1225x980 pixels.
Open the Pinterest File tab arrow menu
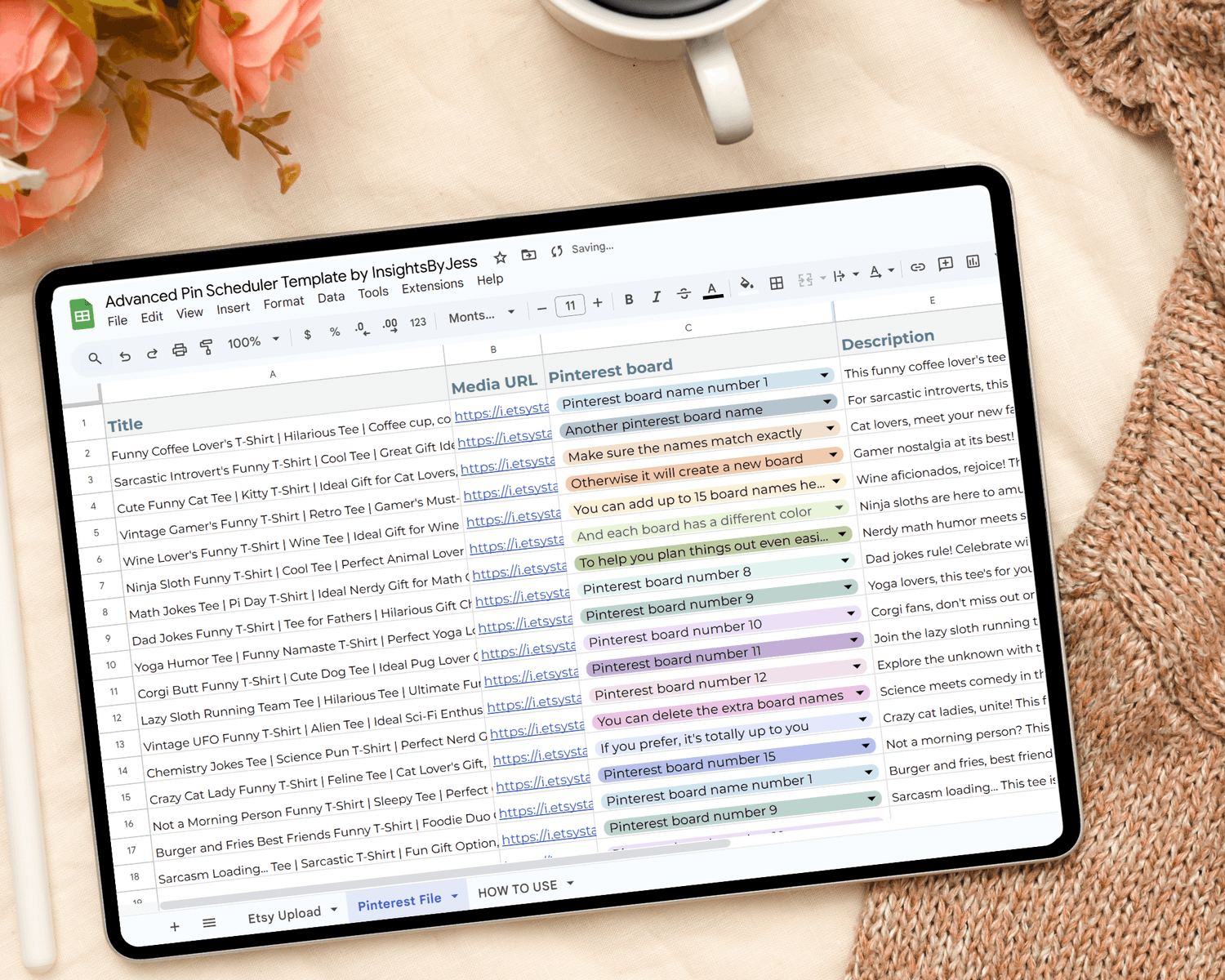pos(455,896)
